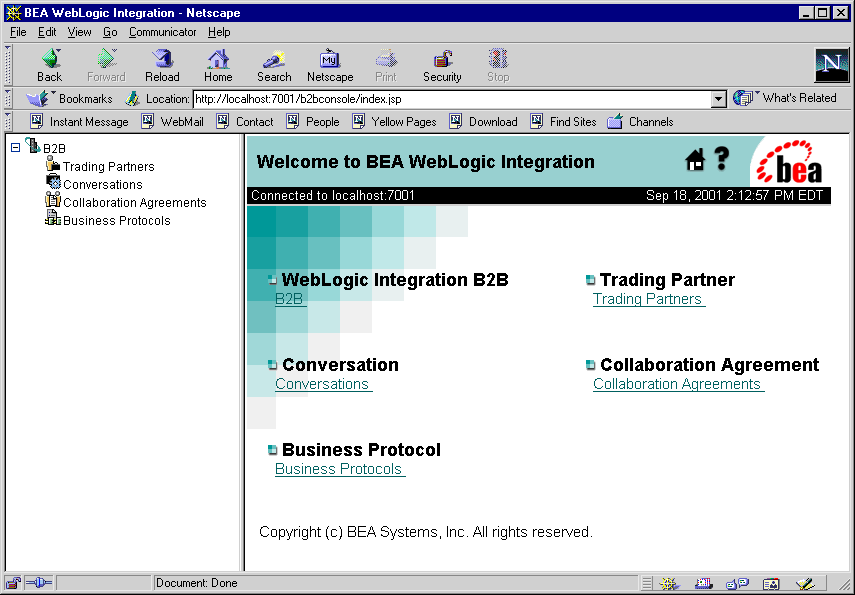The width and height of the screenshot is (855, 595).
Task: Click Yellow Pages in personal toolbar
Action: (394, 122)
